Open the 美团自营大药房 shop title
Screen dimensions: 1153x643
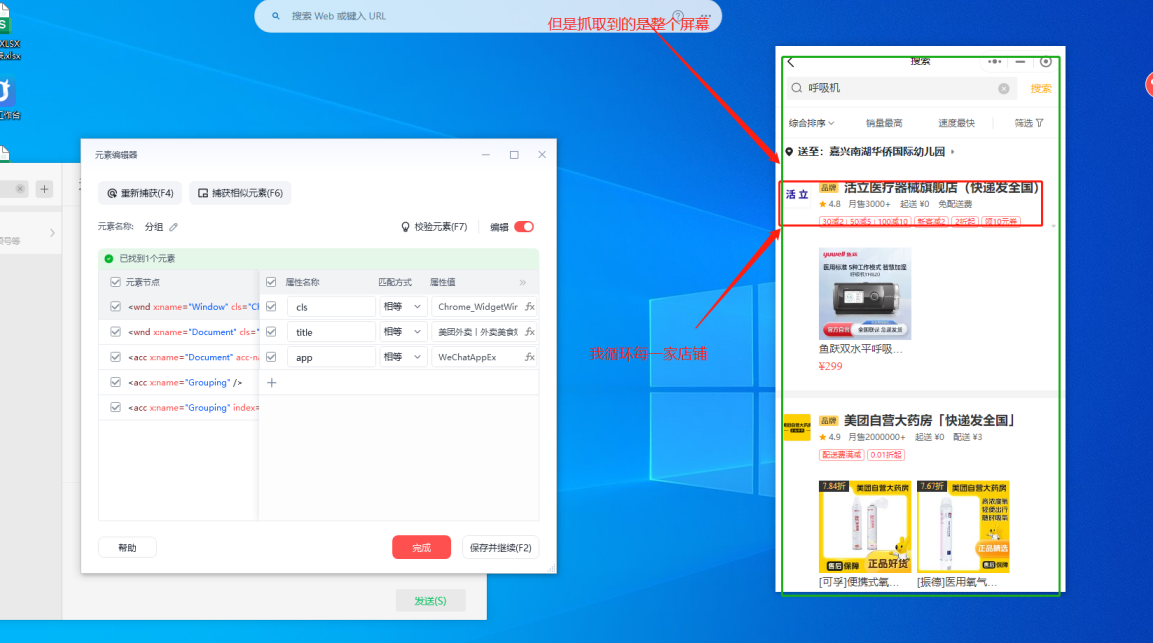tap(929, 421)
